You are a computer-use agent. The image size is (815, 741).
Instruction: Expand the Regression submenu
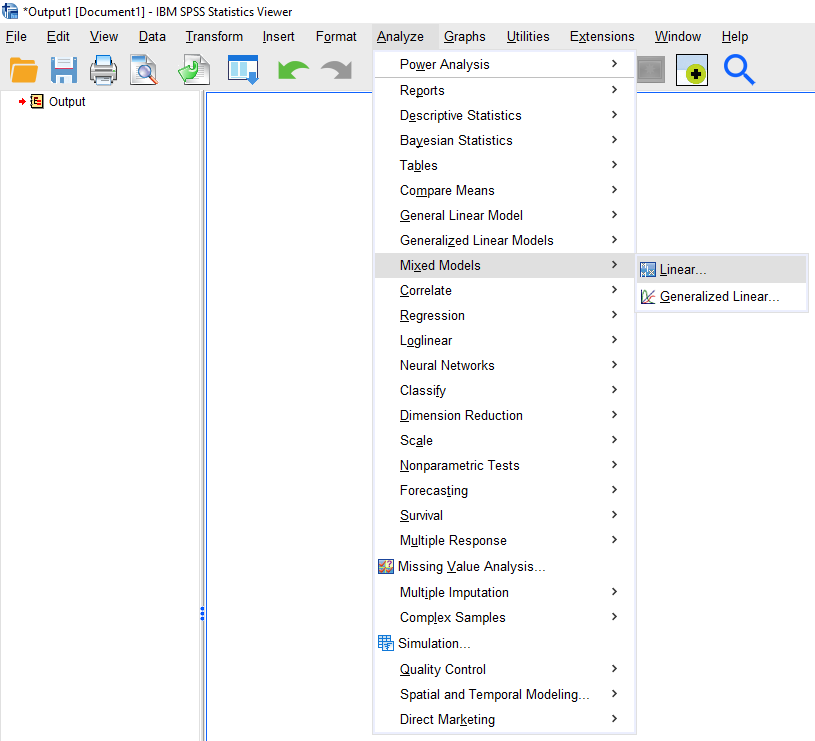pos(432,316)
